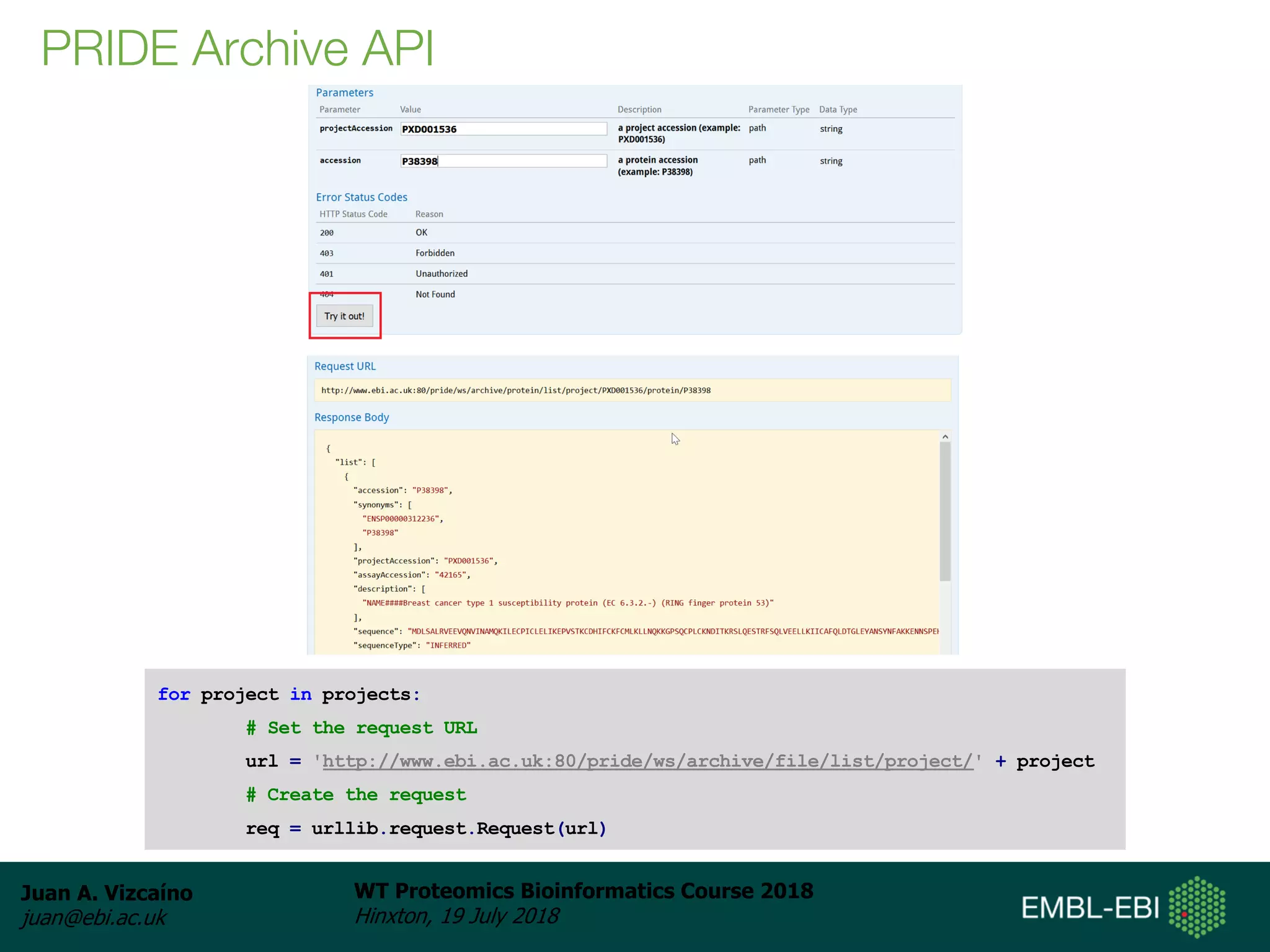Click the 401 status code cell

pos(327,274)
